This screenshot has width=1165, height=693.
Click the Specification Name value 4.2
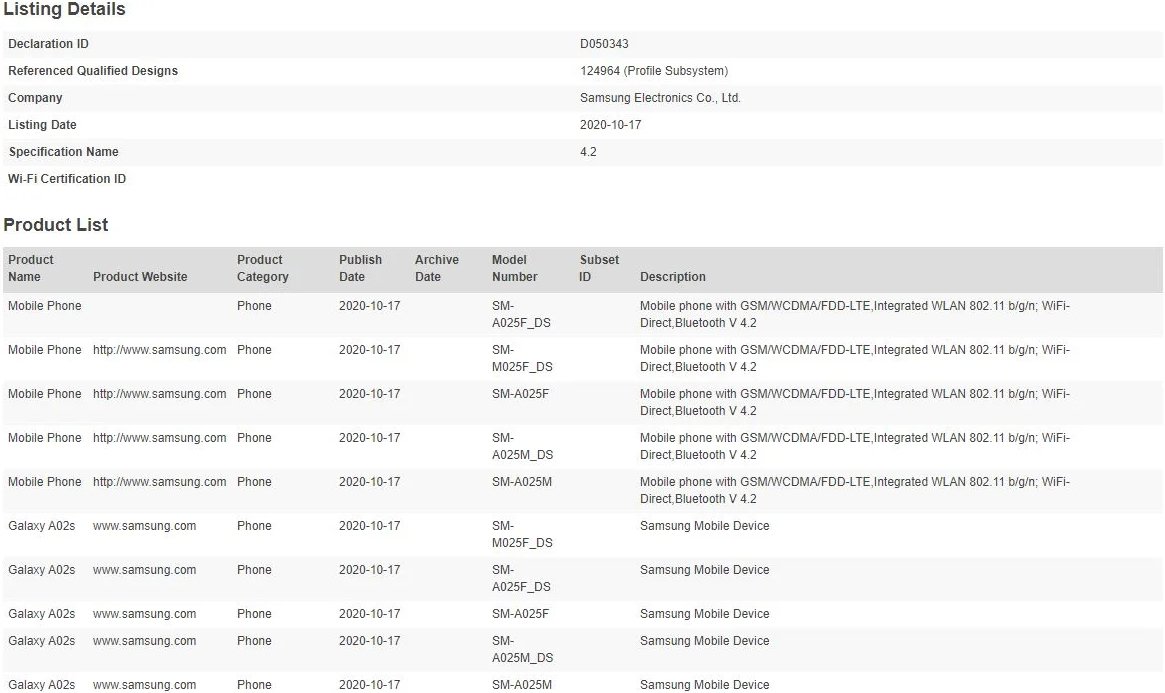pos(588,152)
